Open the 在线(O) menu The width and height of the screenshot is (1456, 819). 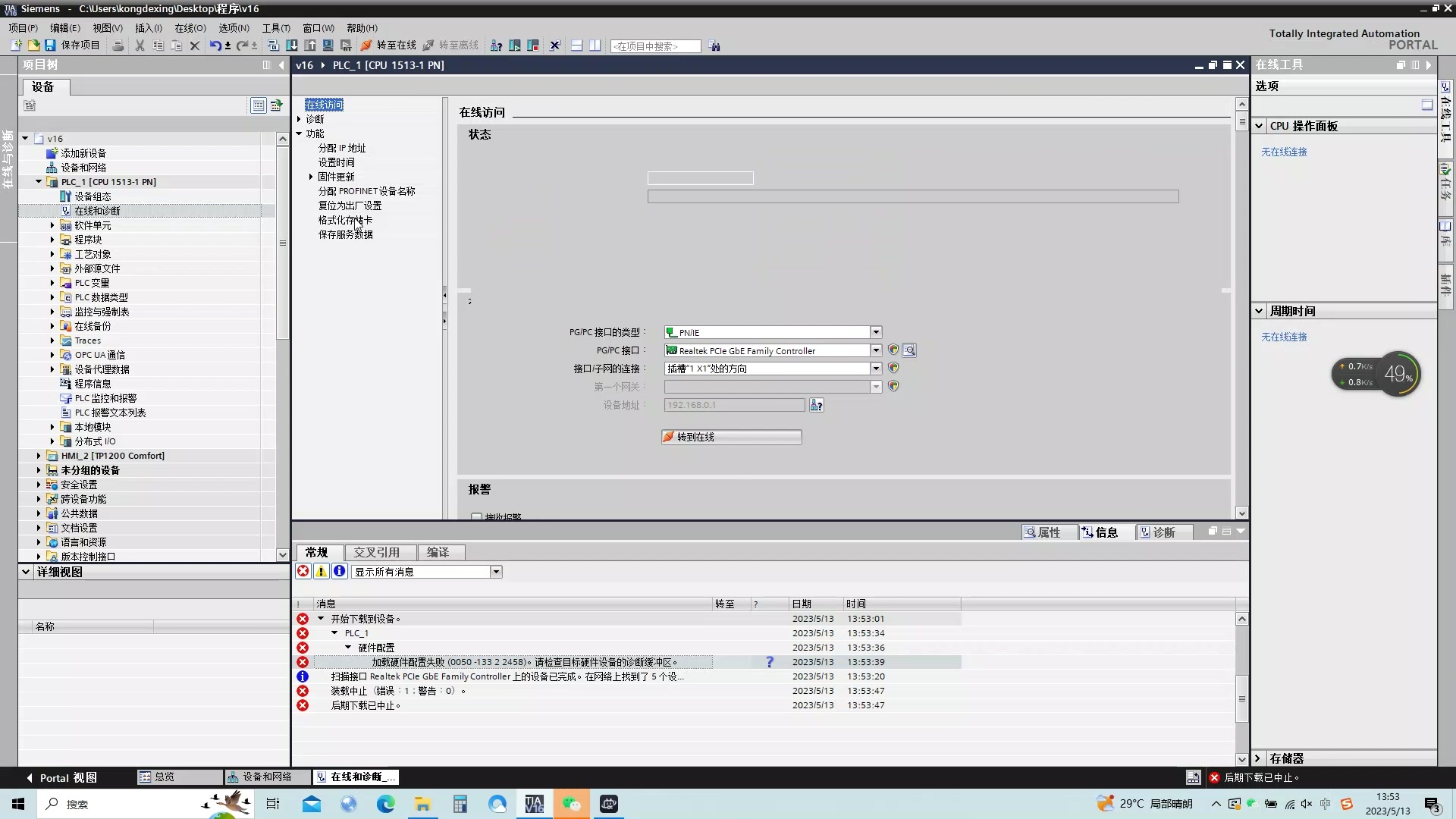(x=190, y=28)
